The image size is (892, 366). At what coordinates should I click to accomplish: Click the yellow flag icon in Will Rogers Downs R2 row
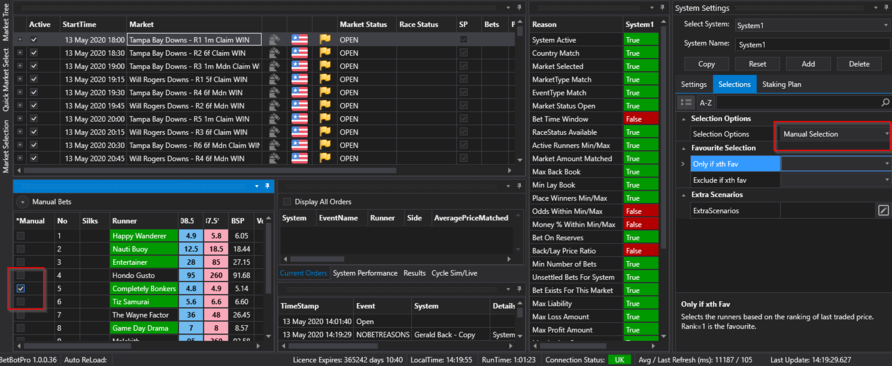(x=325, y=105)
